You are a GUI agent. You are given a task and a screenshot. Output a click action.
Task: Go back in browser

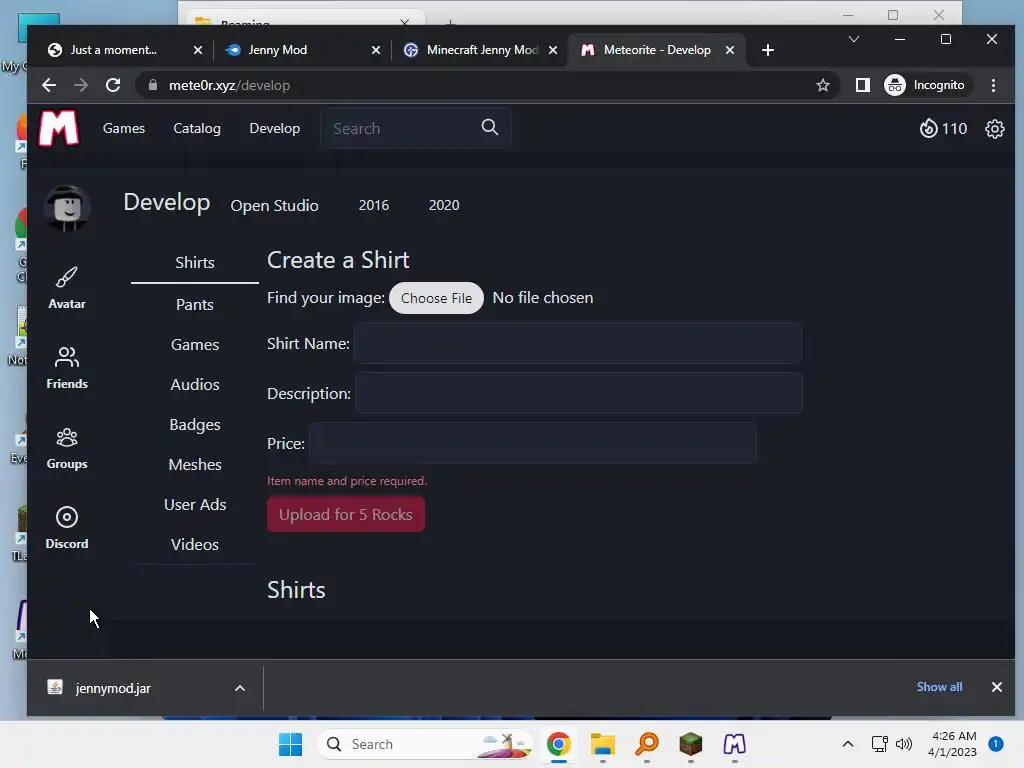(49, 85)
